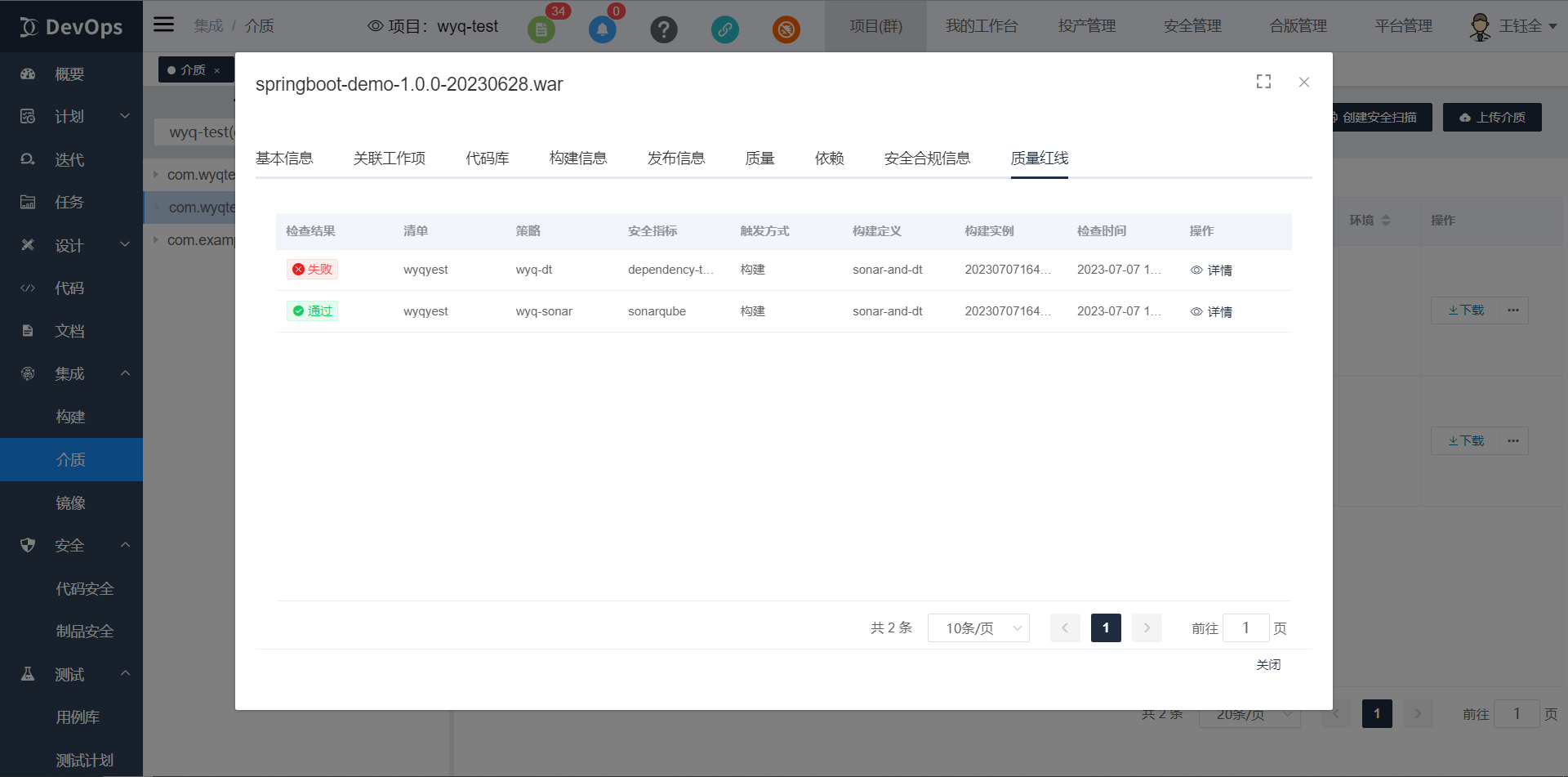Toggle visibility of project wyq-test with eye icon
This screenshot has width=1568, height=777.
pyautogui.click(x=376, y=25)
